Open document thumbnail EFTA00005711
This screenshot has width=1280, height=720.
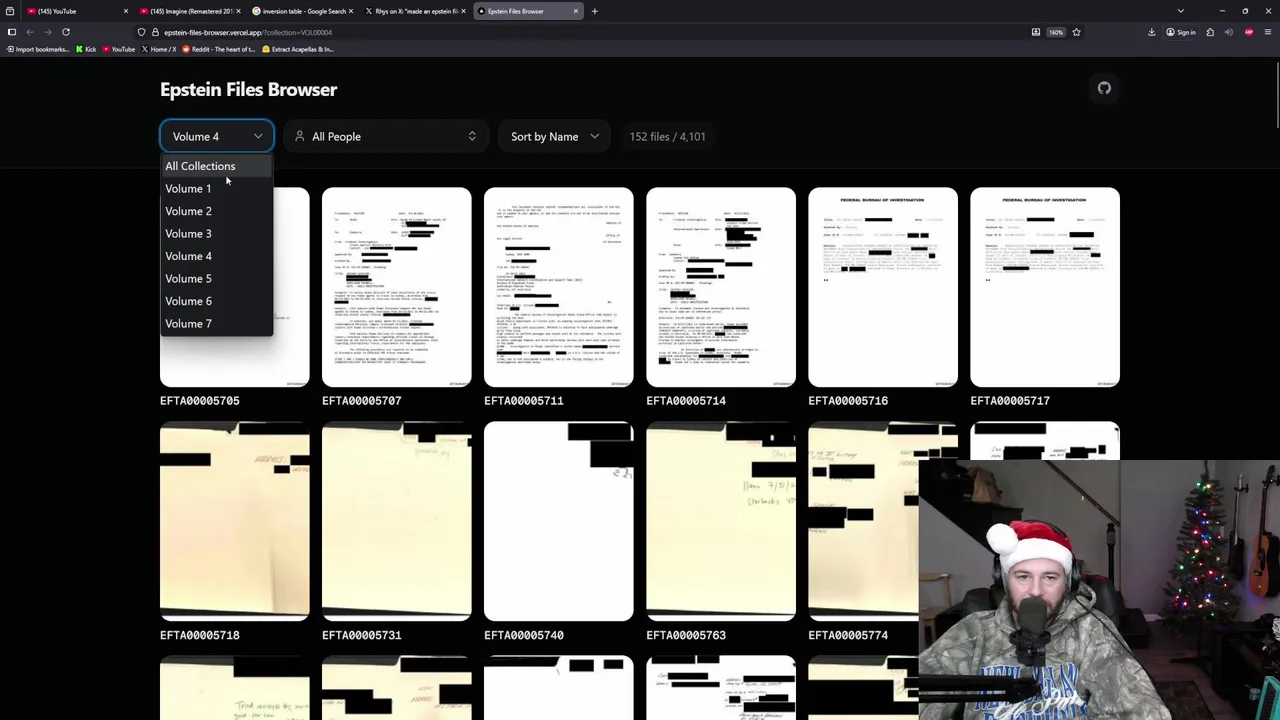(559, 287)
